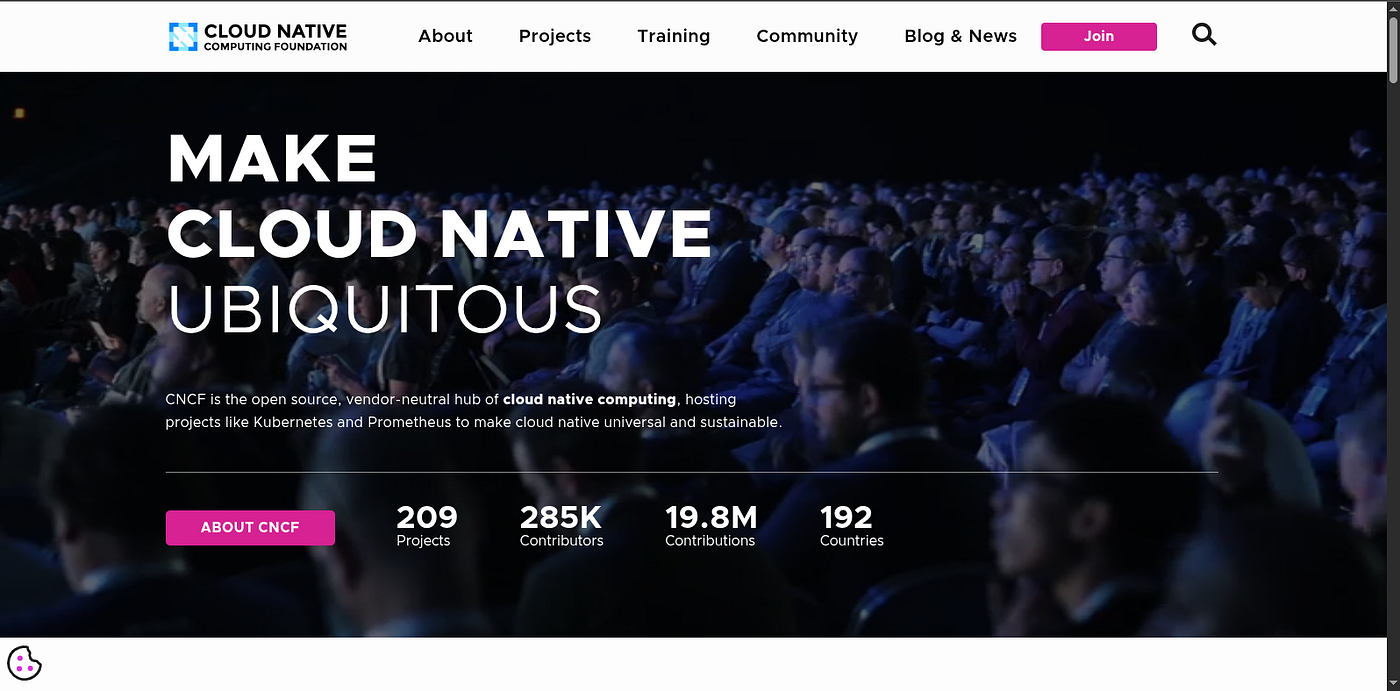Image resolution: width=1400 pixels, height=691 pixels.
Task: Open the Projects menu
Action: coord(555,36)
